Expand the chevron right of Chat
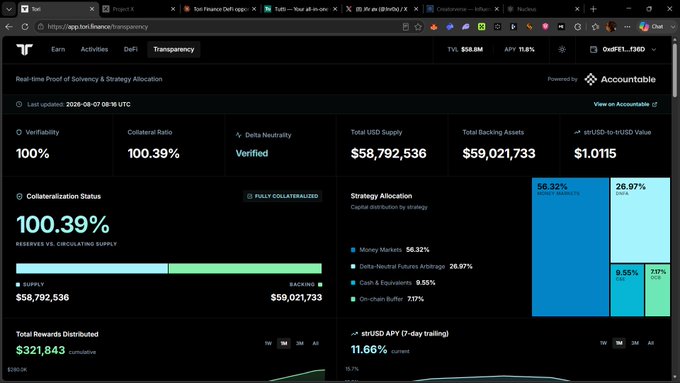The height and width of the screenshot is (383, 680). click(x=673, y=27)
